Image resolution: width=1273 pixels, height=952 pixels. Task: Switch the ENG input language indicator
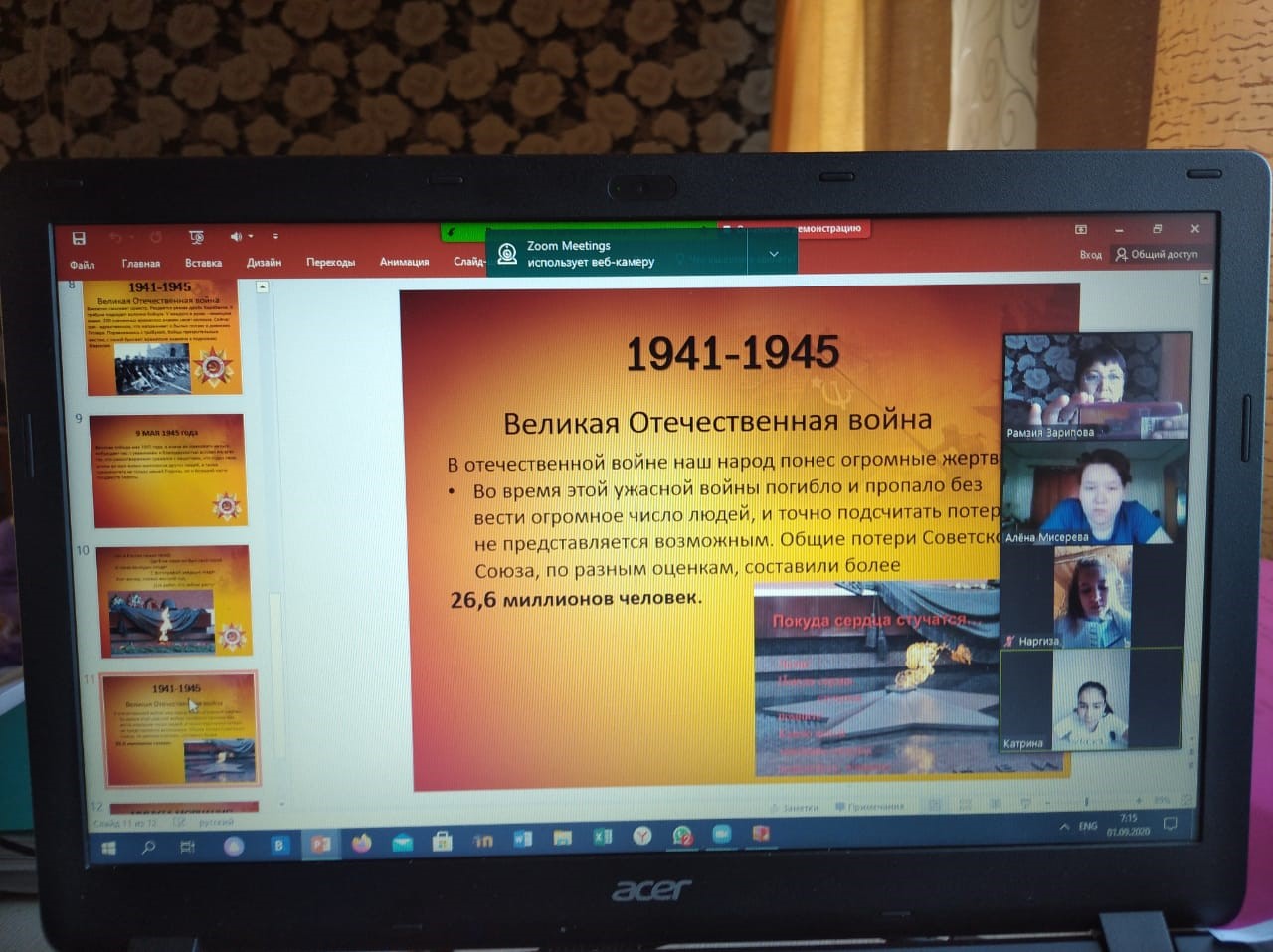click(1088, 826)
